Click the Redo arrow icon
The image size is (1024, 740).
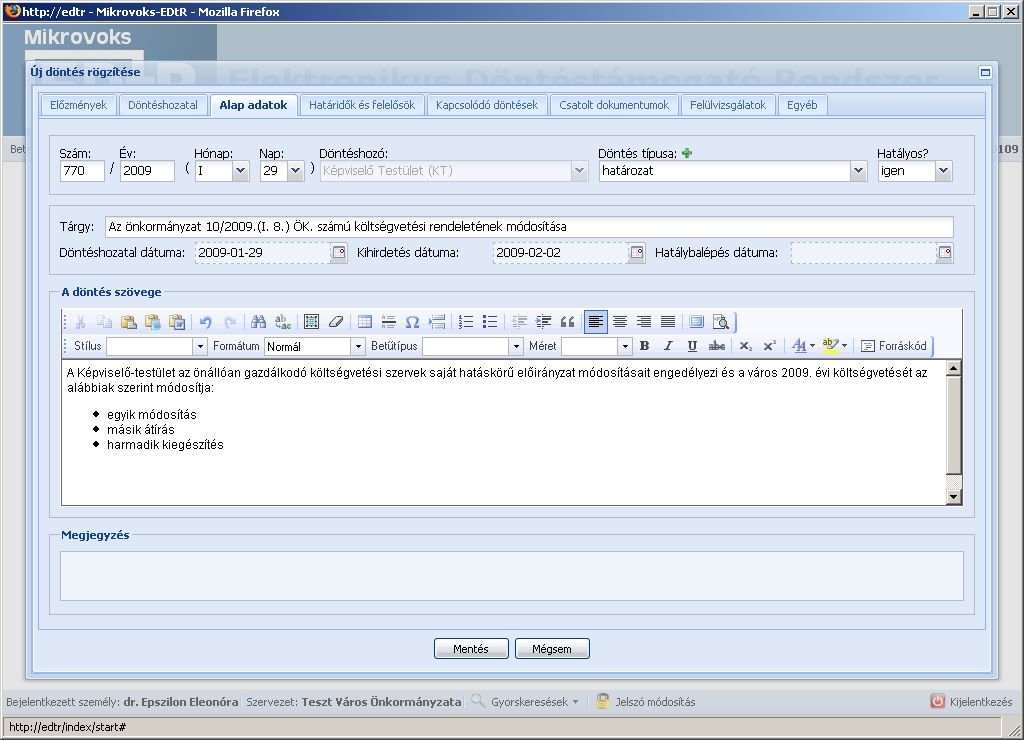click(x=230, y=322)
